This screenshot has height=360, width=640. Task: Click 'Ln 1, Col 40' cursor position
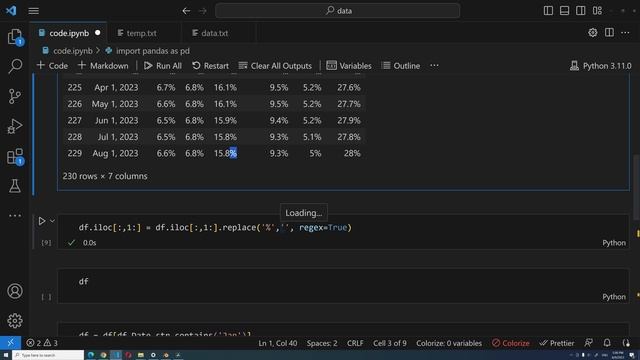pos(278,343)
